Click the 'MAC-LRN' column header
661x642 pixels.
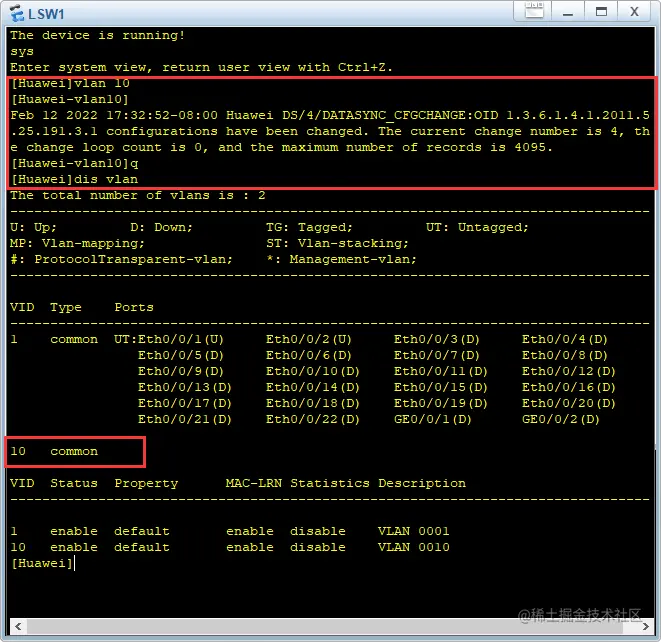pos(253,483)
